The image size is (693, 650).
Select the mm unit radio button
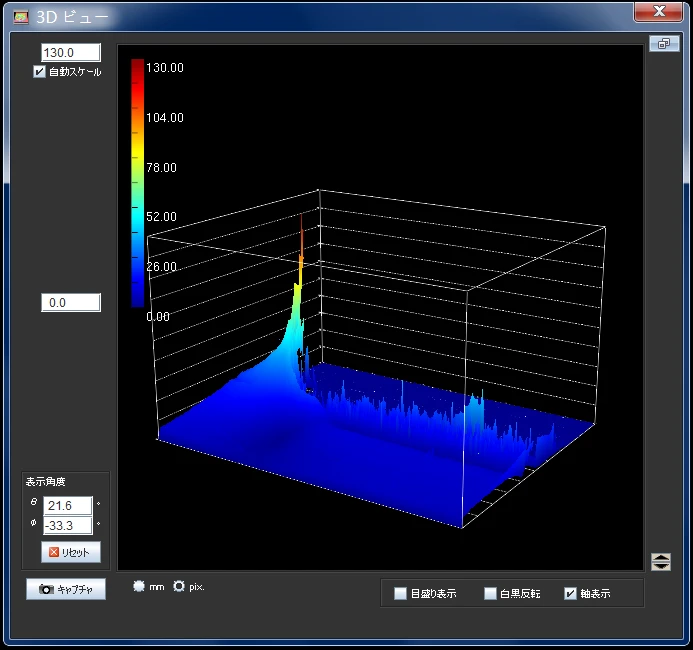(139, 587)
